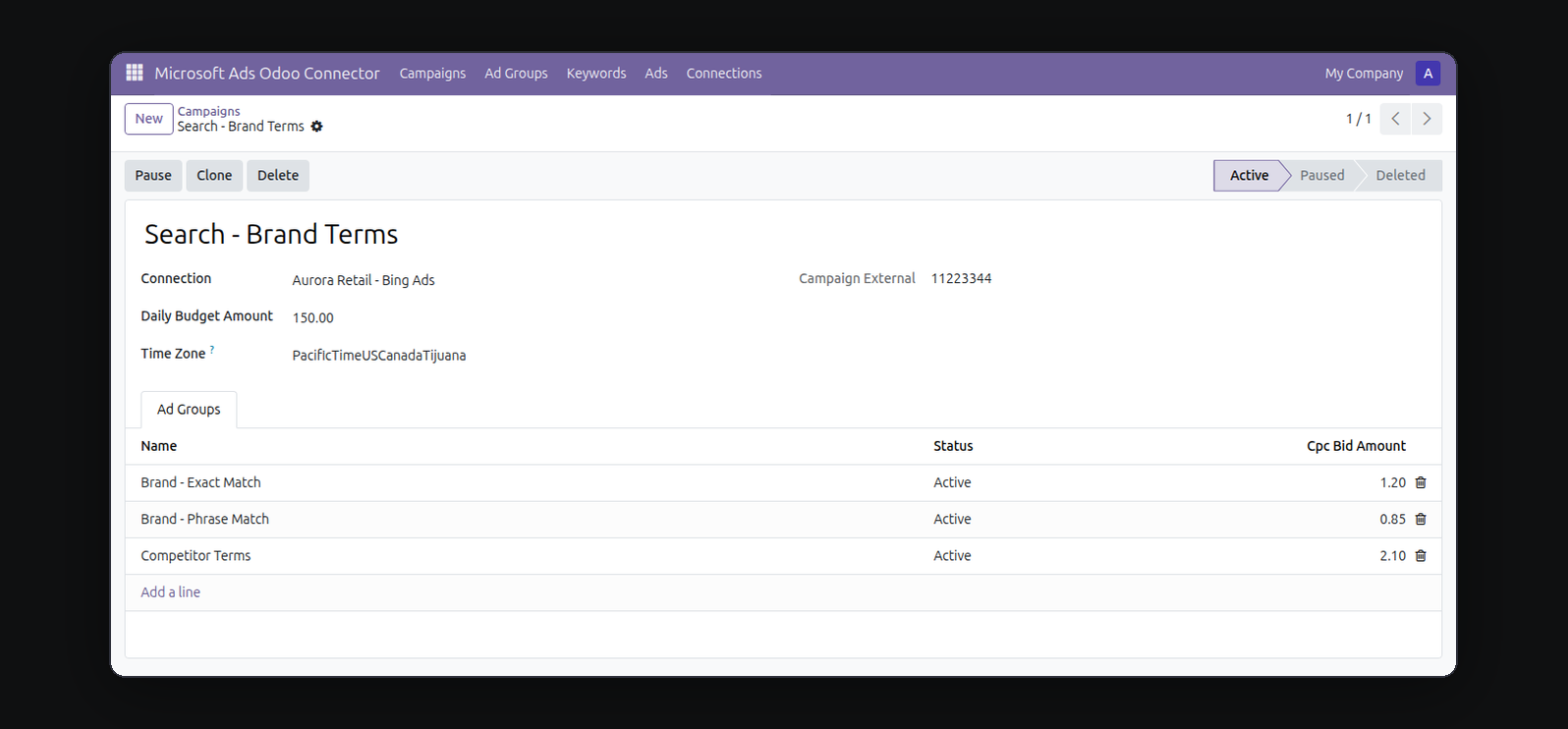Set status to Paused in statusbar
This screenshot has width=1568, height=729.
[1321, 176]
